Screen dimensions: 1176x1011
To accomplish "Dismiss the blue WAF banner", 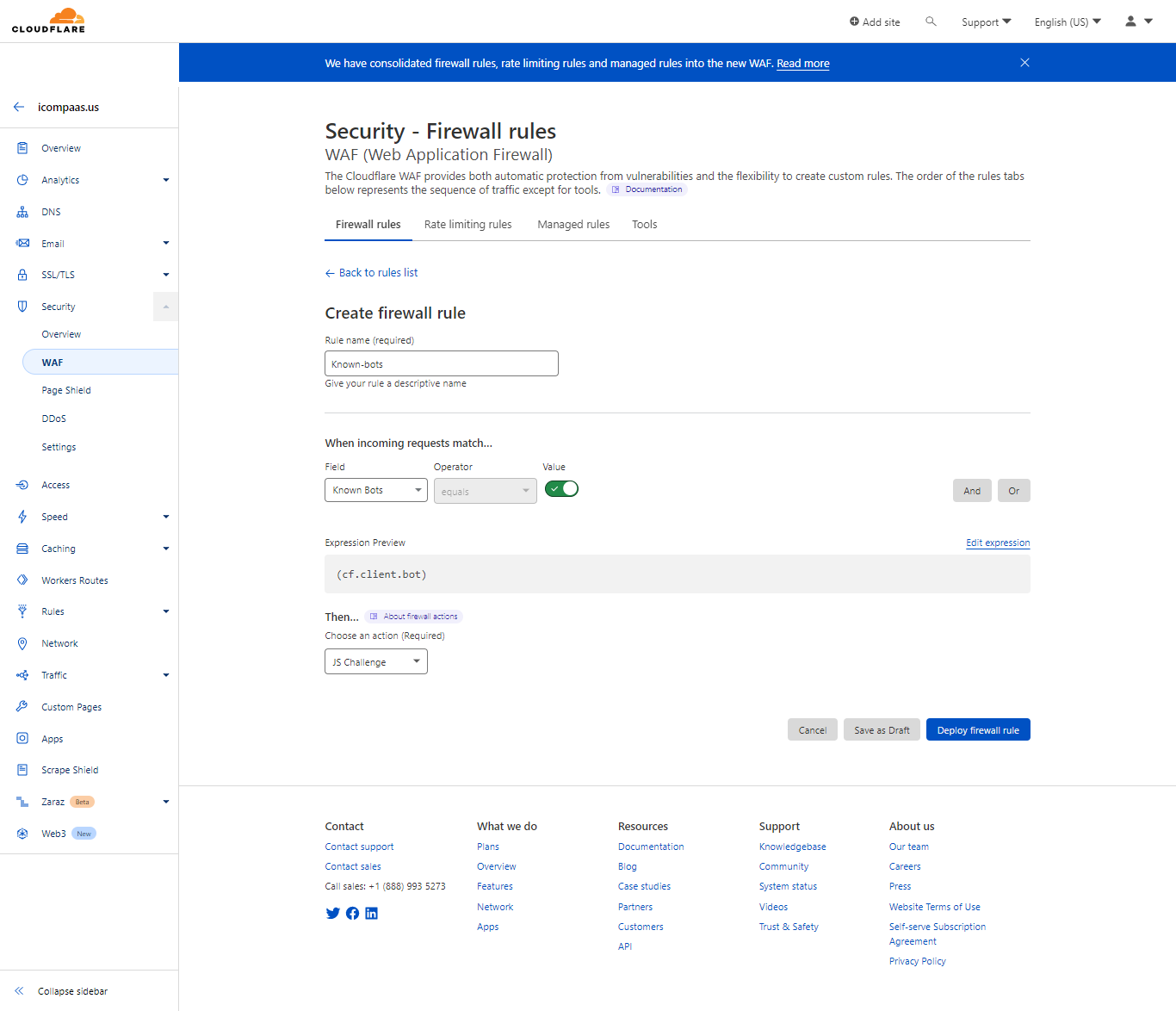I will (1024, 63).
